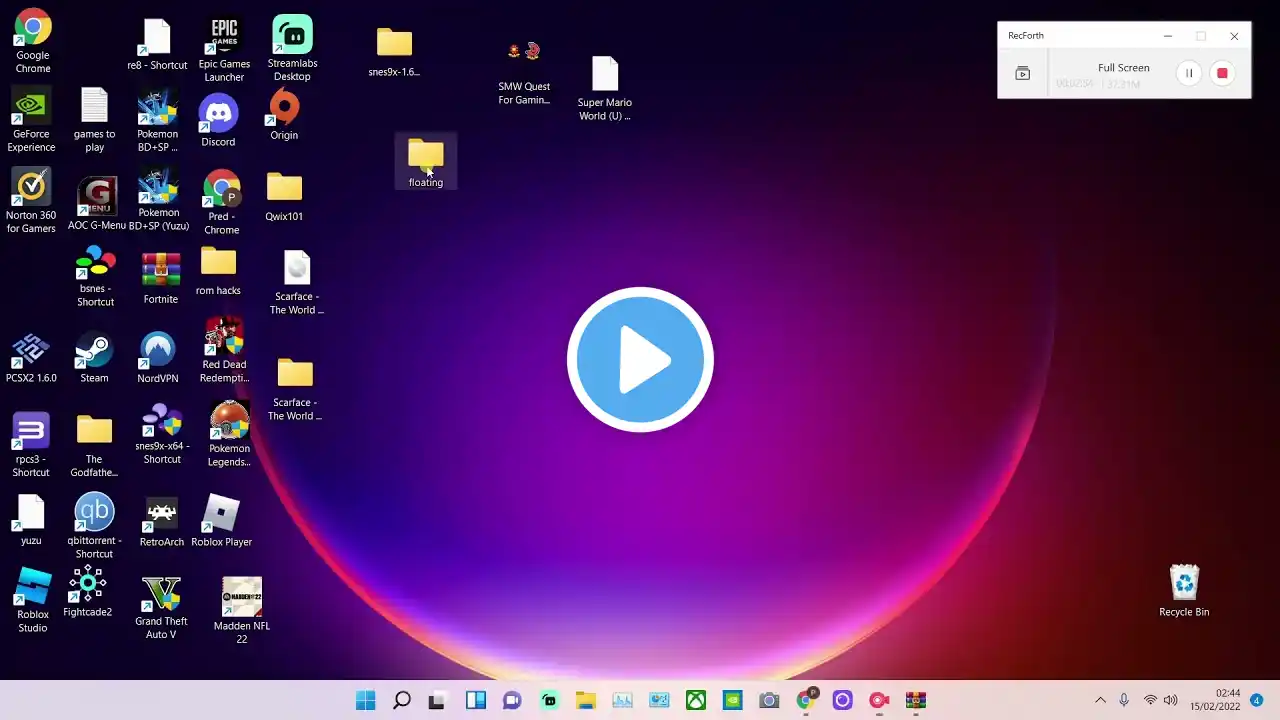Open the notification center badge
Viewport: 1280px width, 720px height.
(1256, 700)
